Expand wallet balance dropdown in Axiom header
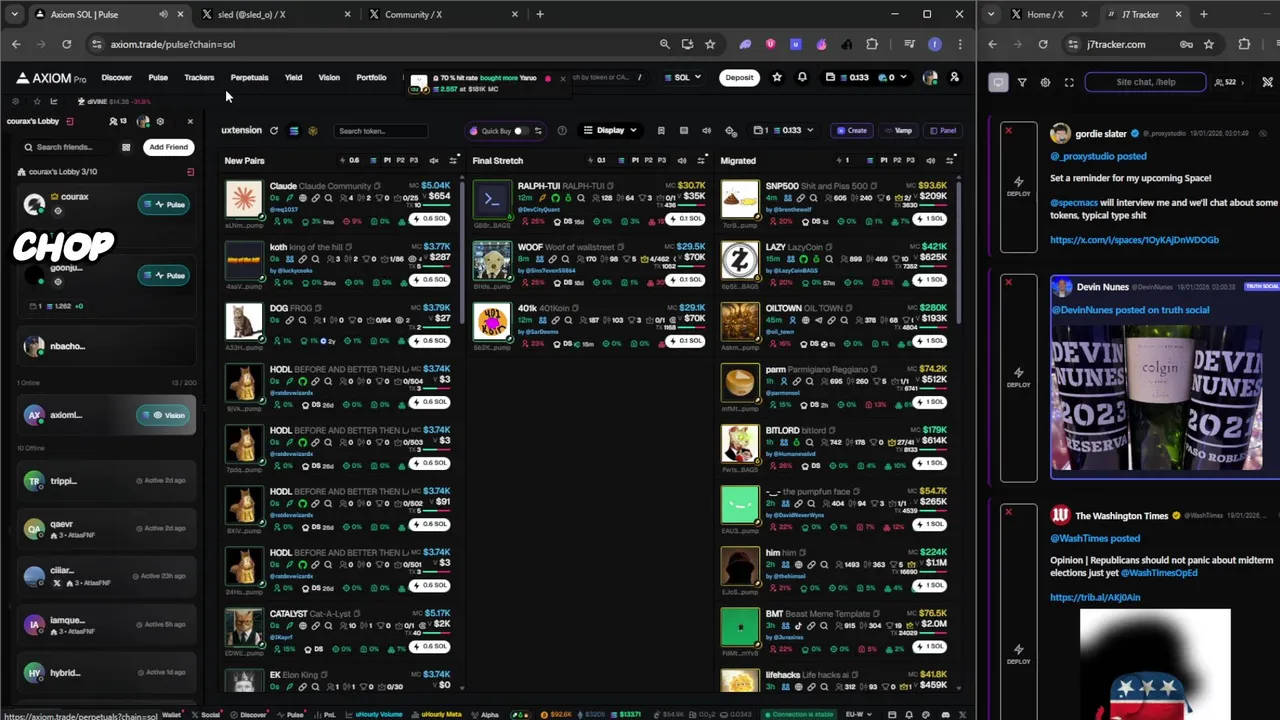This screenshot has height=720, width=1280. click(866, 77)
